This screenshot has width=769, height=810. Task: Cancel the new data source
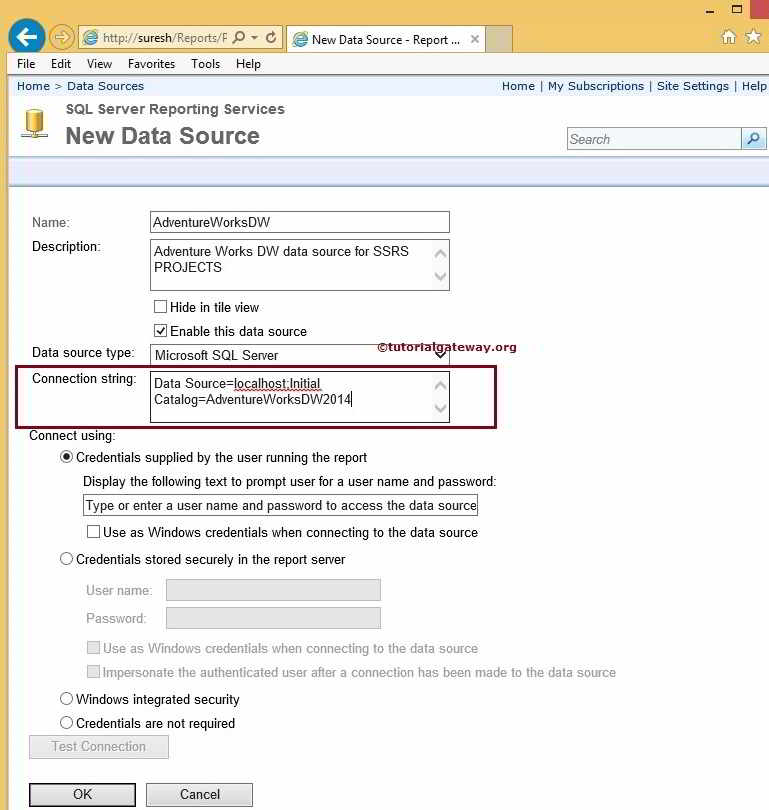[x=199, y=794]
